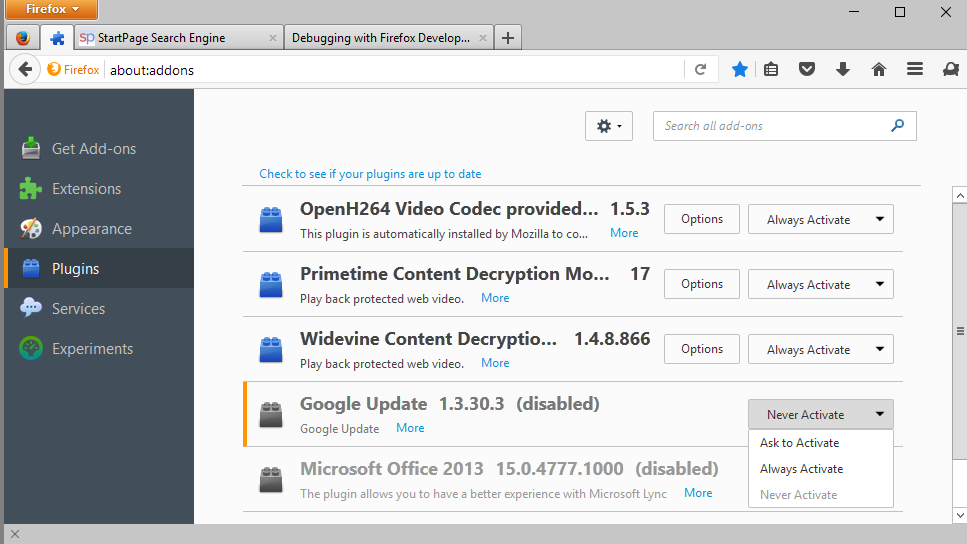Image resolution: width=967 pixels, height=544 pixels.
Task: Select Always Activate in the open list
Action: click(x=821, y=469)
